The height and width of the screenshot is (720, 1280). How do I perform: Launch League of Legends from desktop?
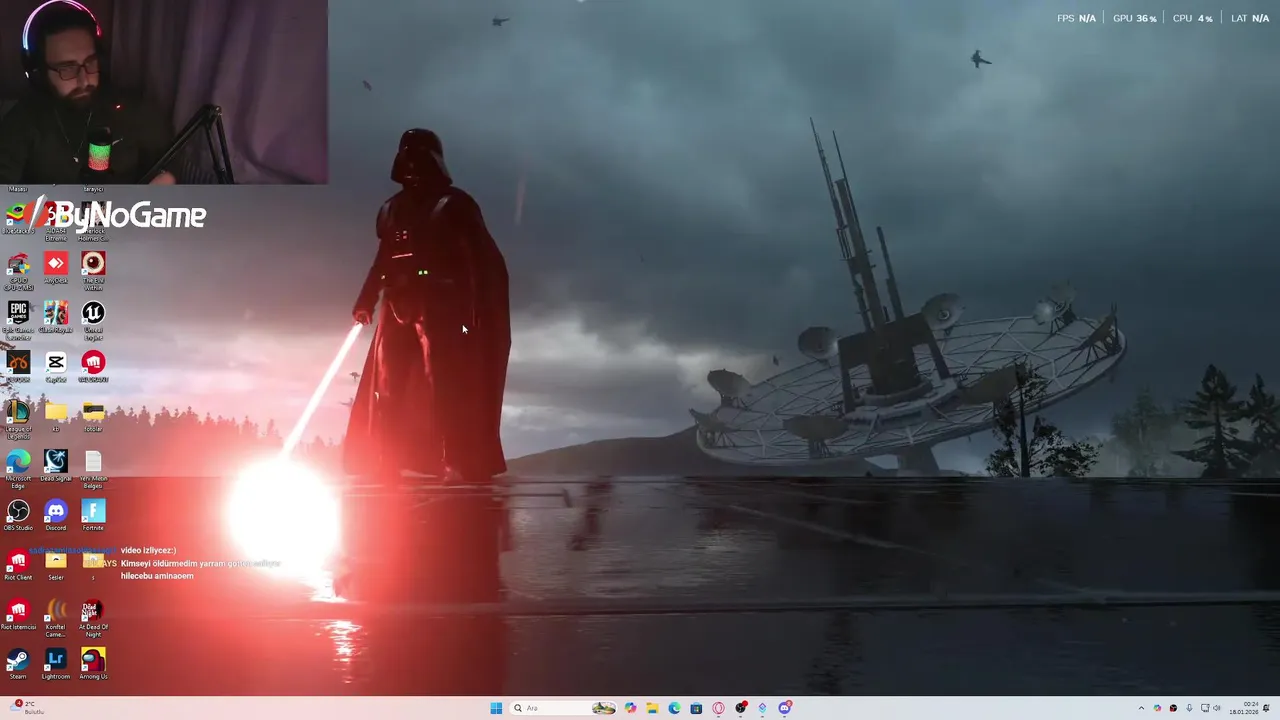click(18, 419)
